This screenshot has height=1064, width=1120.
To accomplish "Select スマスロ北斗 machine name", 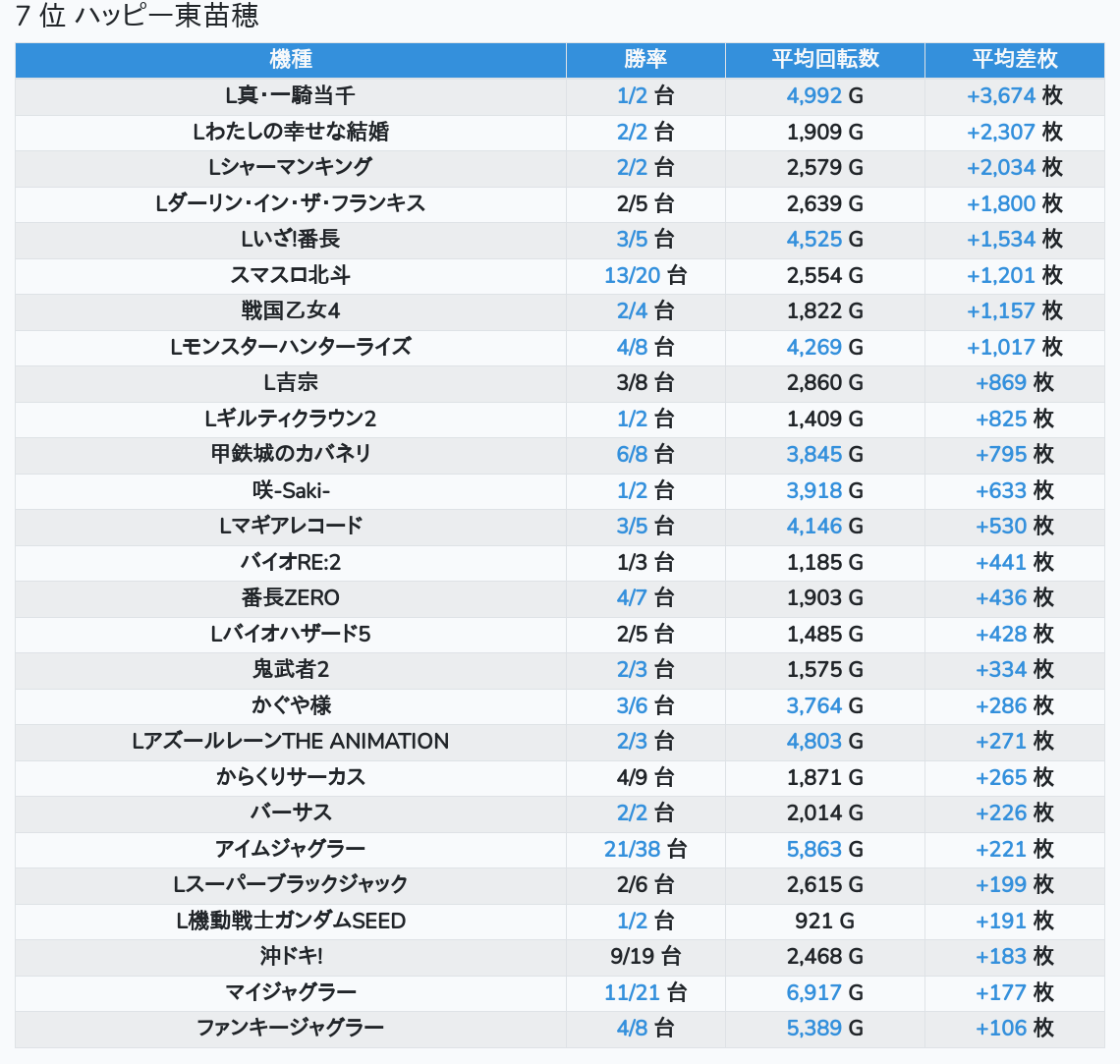I will coord(291,275).
